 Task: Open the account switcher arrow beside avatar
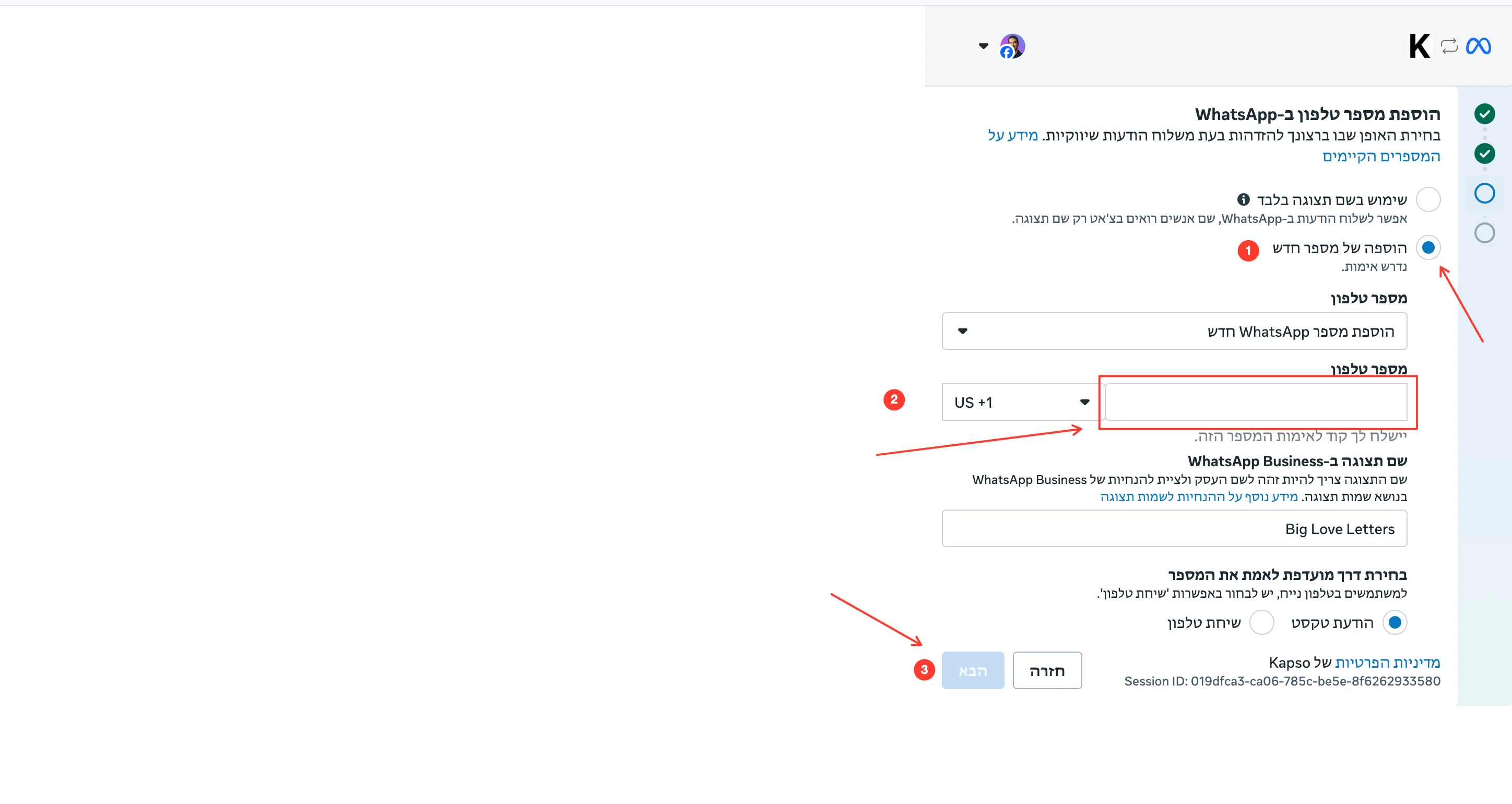point(983,46)
